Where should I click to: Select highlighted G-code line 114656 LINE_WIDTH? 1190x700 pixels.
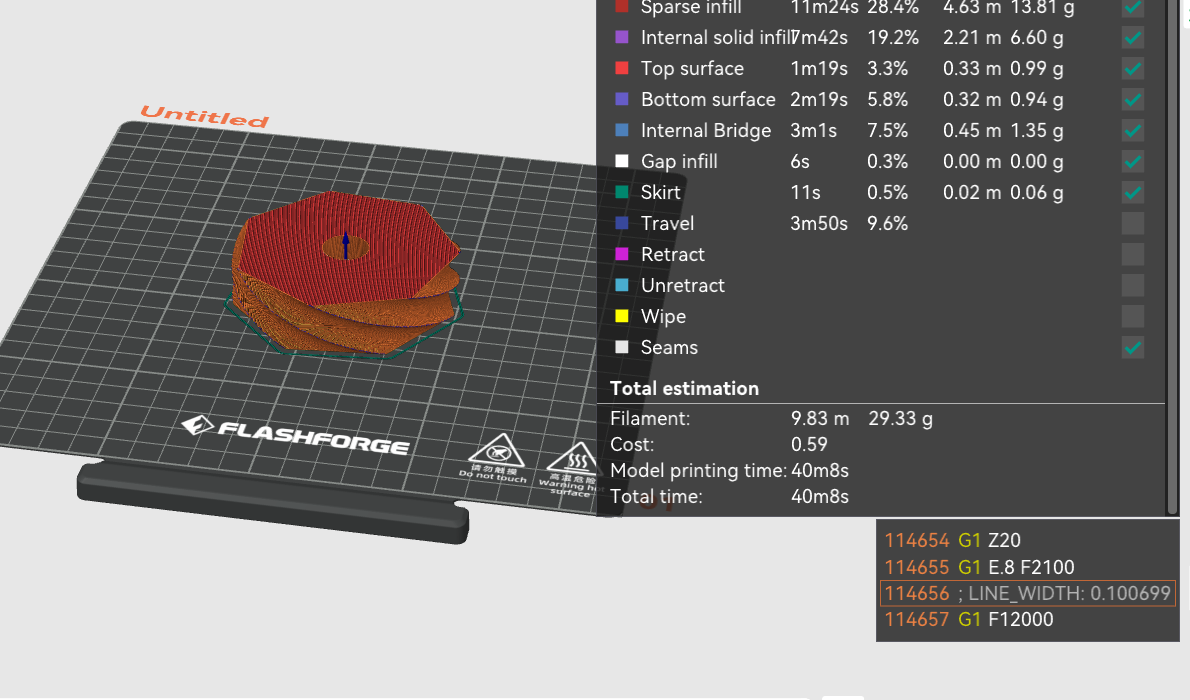pos(1028,593)
